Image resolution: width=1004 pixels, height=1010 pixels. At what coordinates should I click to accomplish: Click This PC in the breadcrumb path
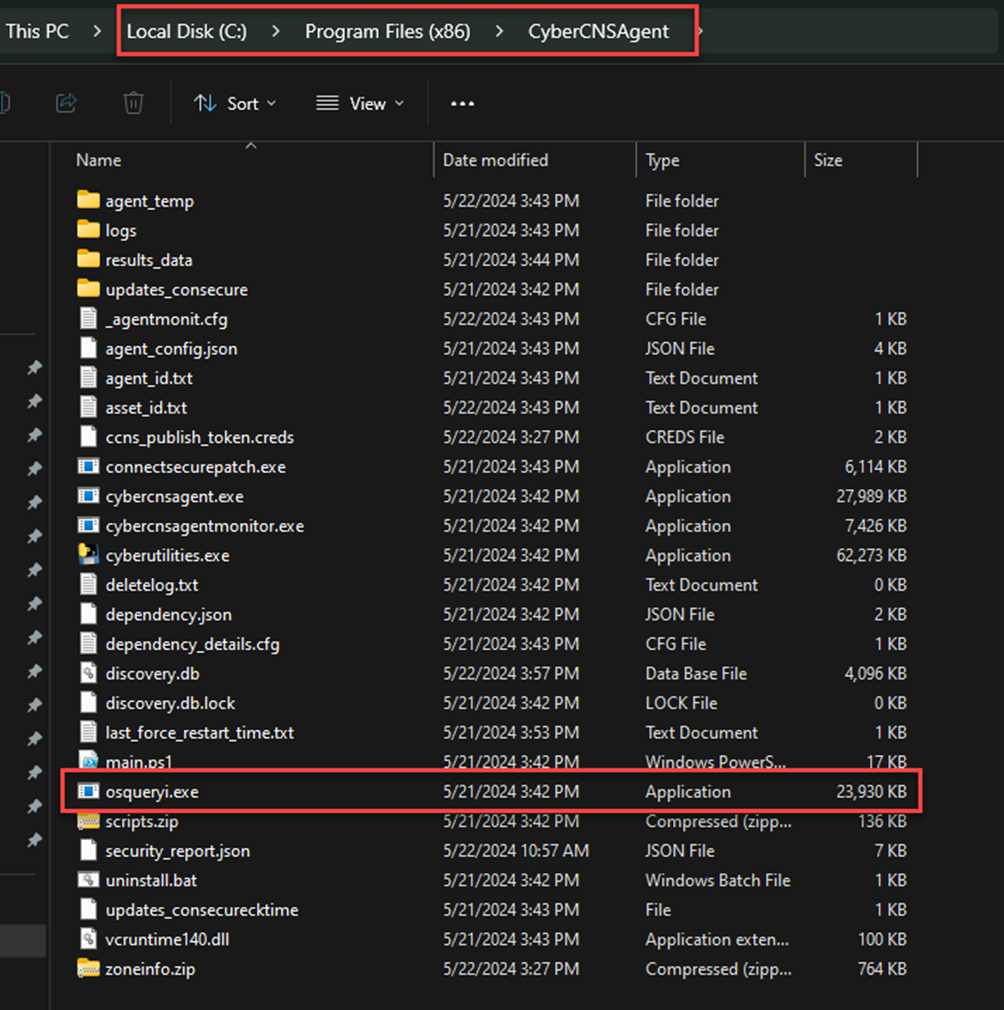(x=37, y=32)
